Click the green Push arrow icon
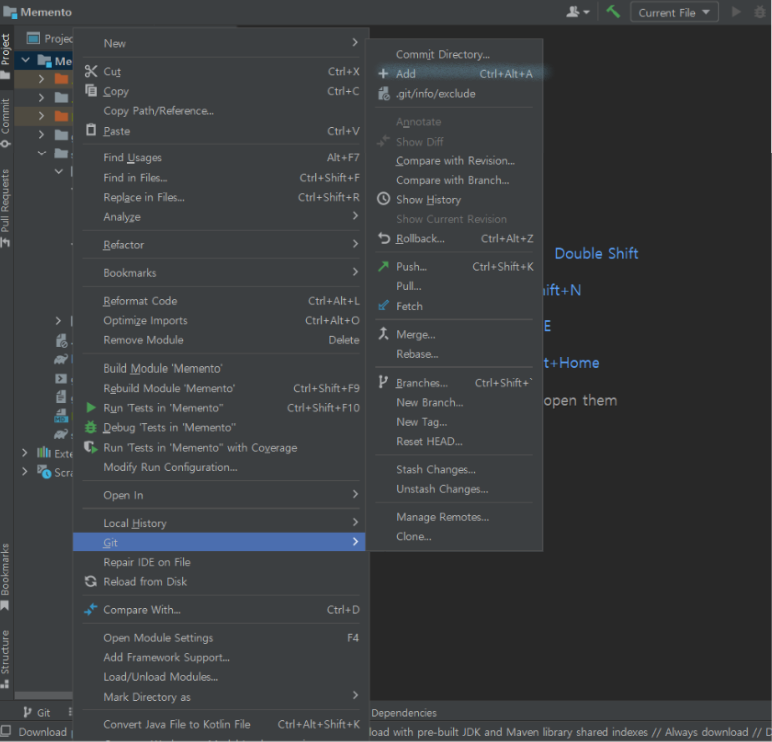This screenshot has width=772, height=742. (384, 266)
